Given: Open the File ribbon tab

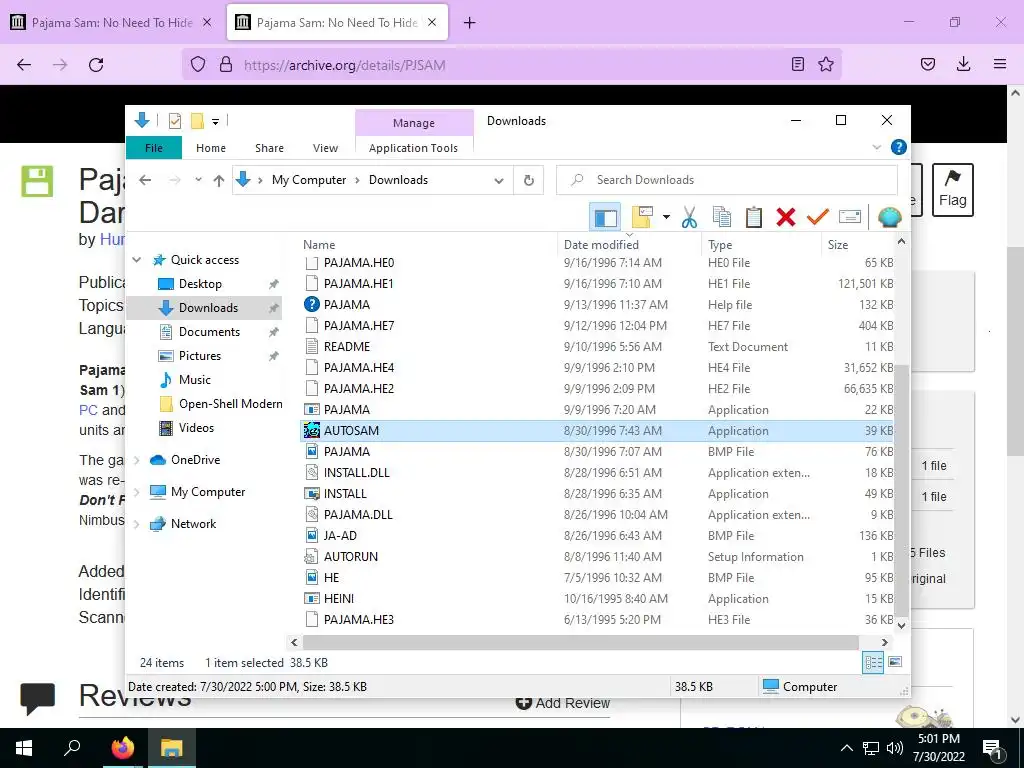Looking at the screenshot, I should 153,148.
